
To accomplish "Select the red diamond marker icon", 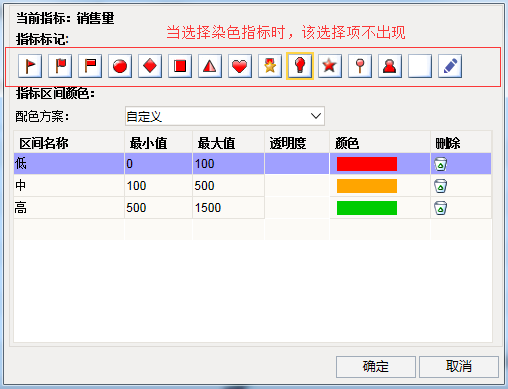I will (x=150, y=66).
